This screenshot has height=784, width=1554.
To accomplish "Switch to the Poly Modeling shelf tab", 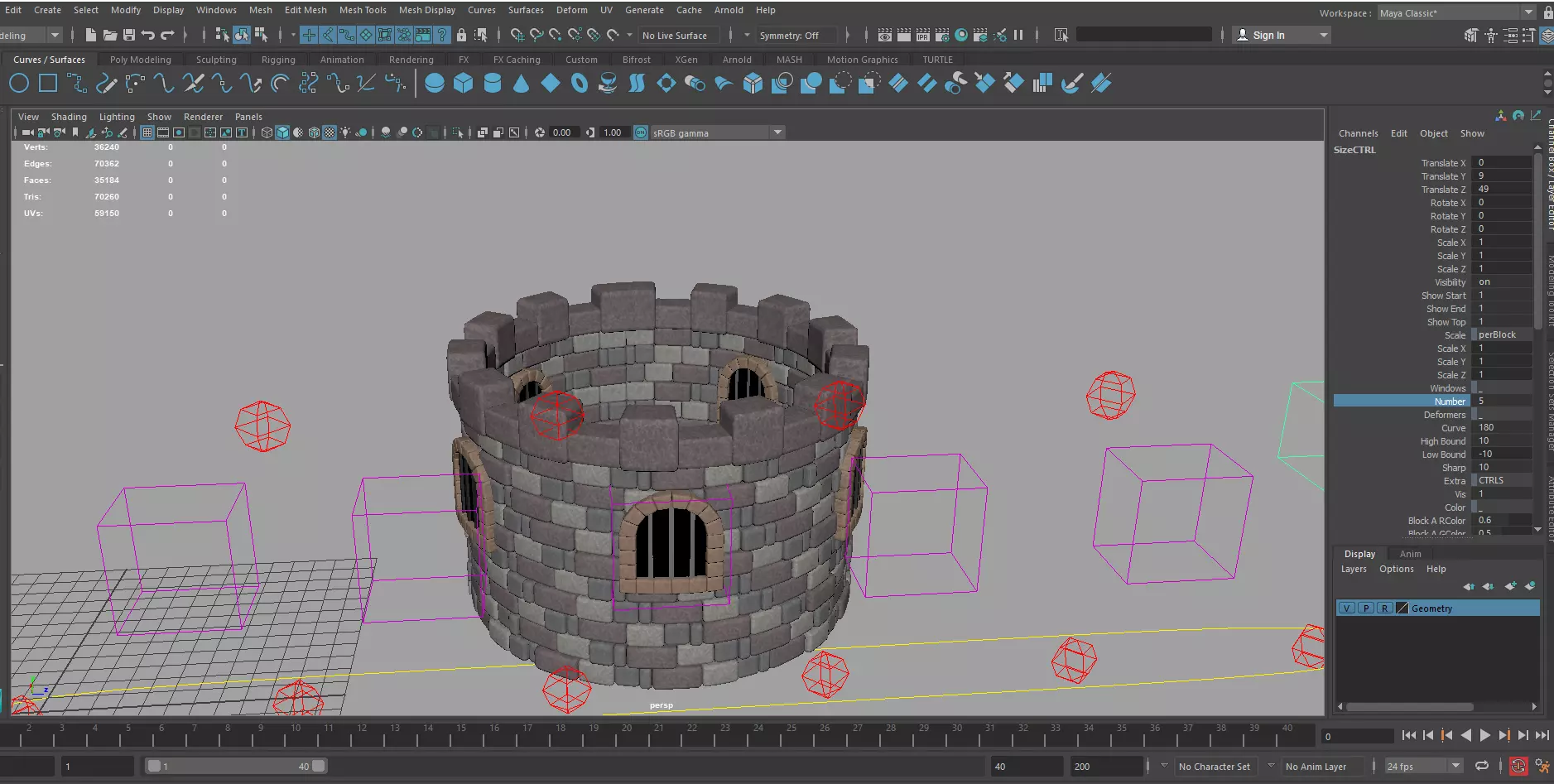I will pyautogui.click(x=141, y=60).
